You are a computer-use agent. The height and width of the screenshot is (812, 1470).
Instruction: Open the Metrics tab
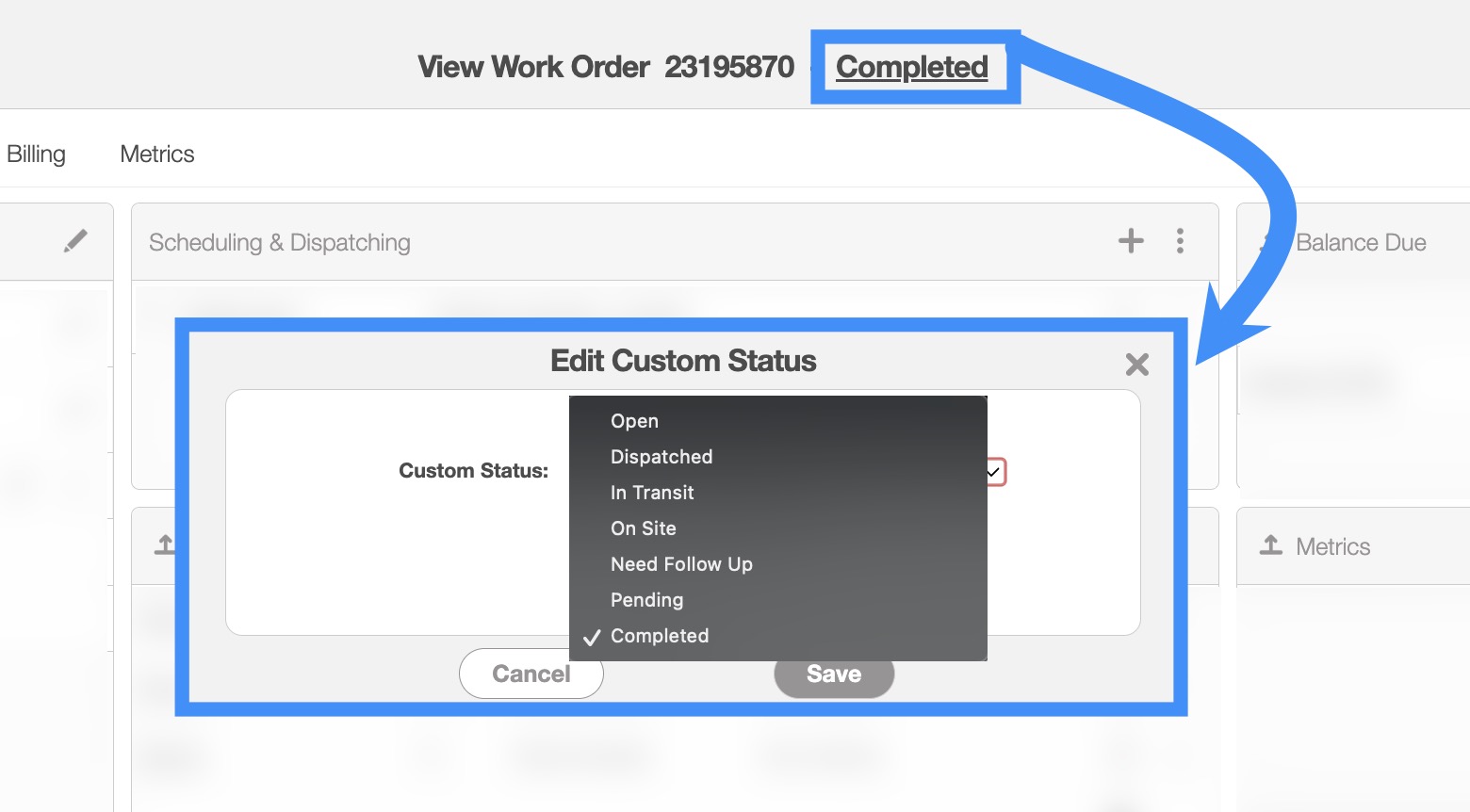[x=156, y=154]
